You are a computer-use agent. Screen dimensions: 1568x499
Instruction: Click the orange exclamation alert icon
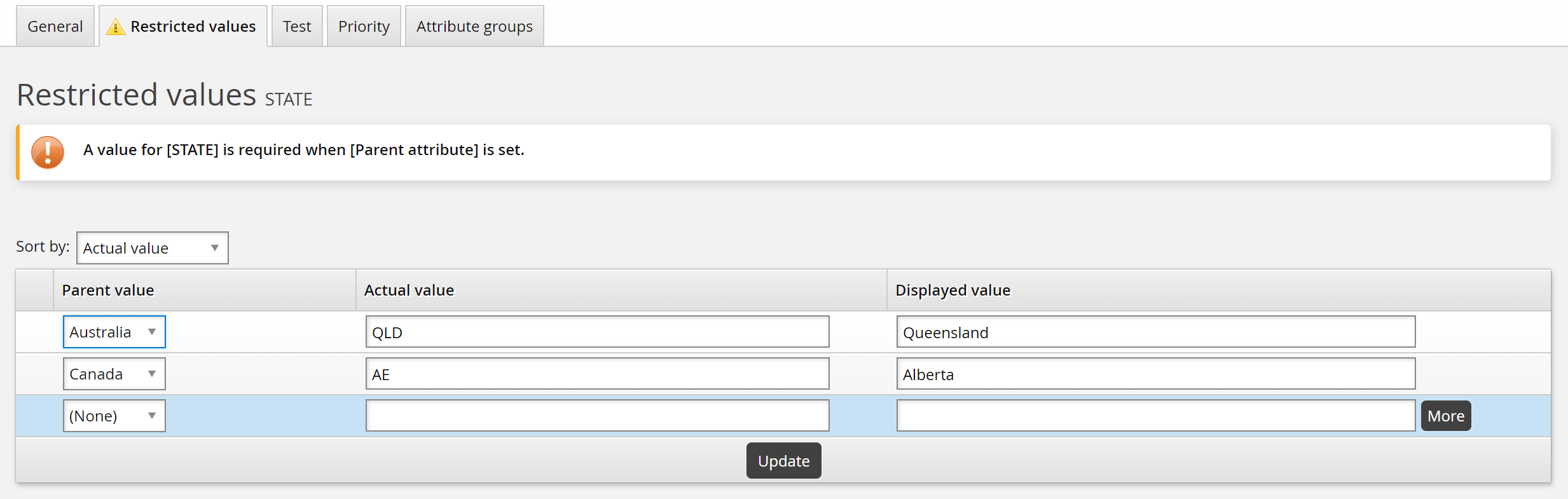point(48,153)
